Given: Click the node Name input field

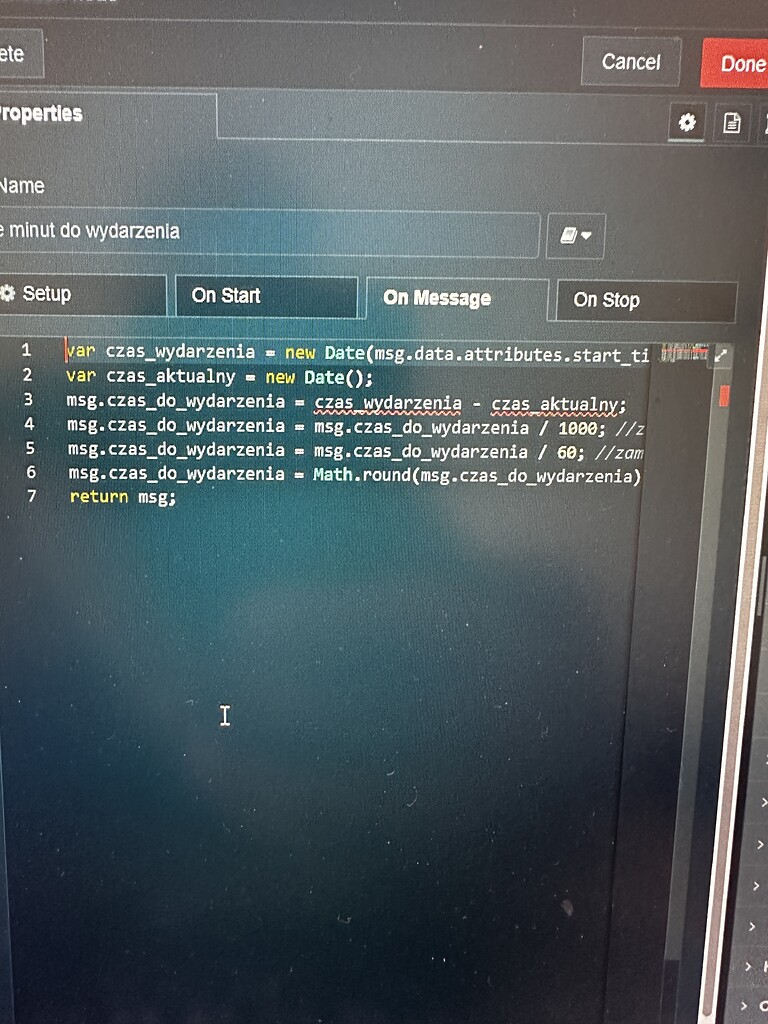Looking at the screenshot, I should coord(269,232).
